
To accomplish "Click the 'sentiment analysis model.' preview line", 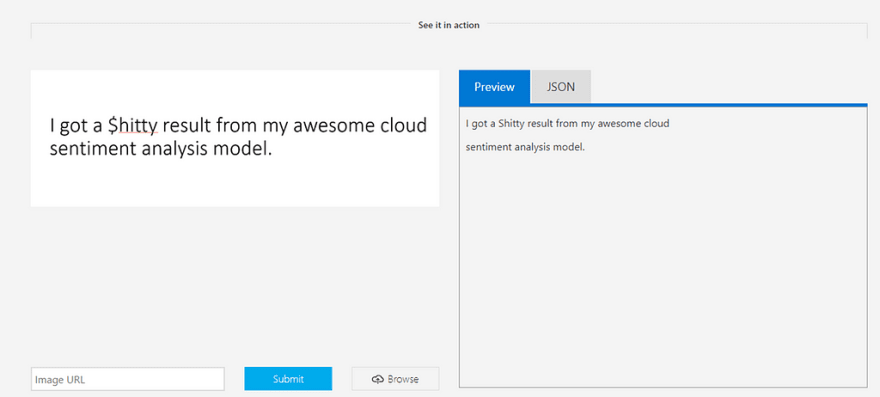I will click(525, 148).
